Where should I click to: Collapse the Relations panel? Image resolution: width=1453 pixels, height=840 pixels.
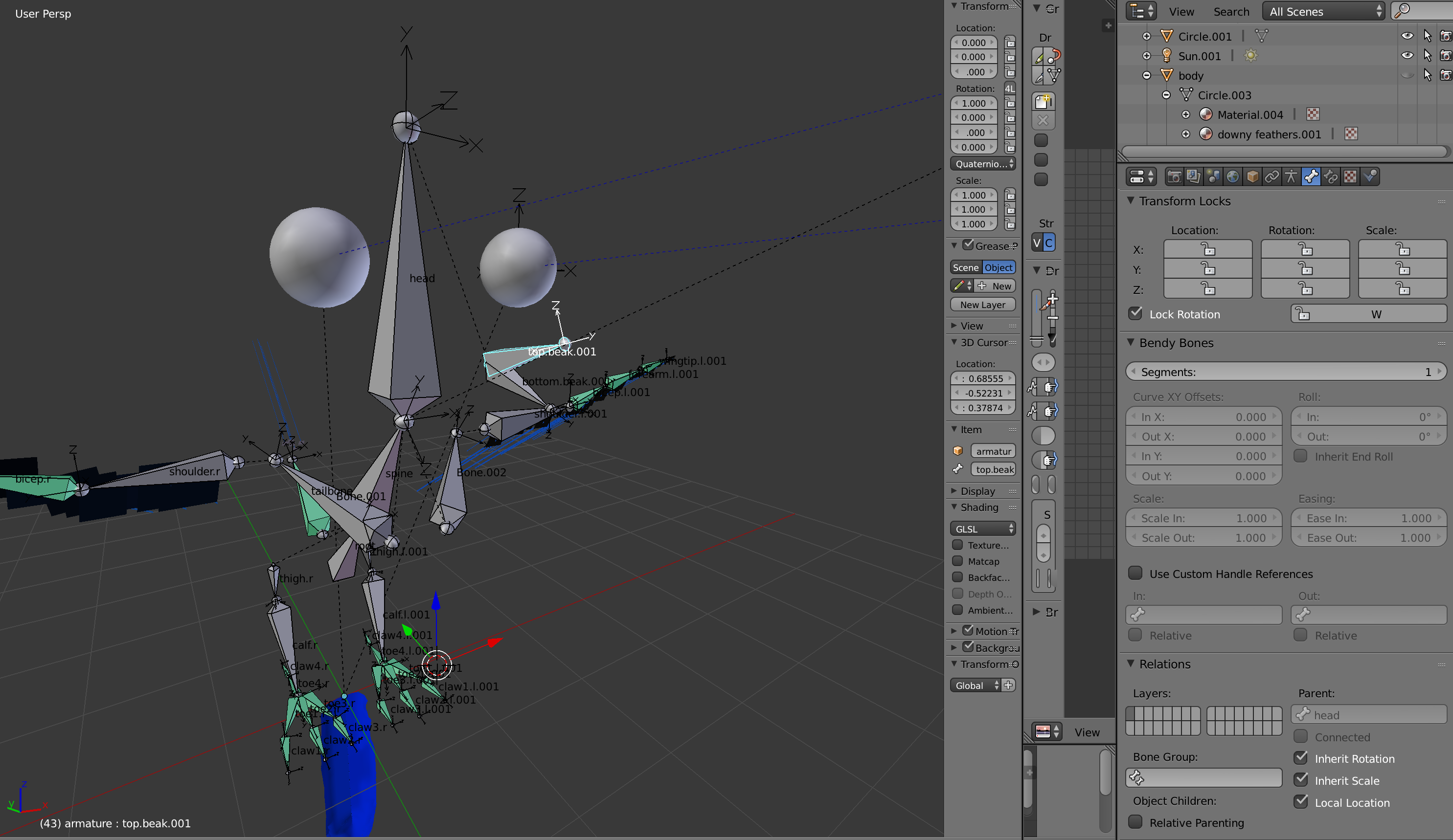click(1131, 663)
